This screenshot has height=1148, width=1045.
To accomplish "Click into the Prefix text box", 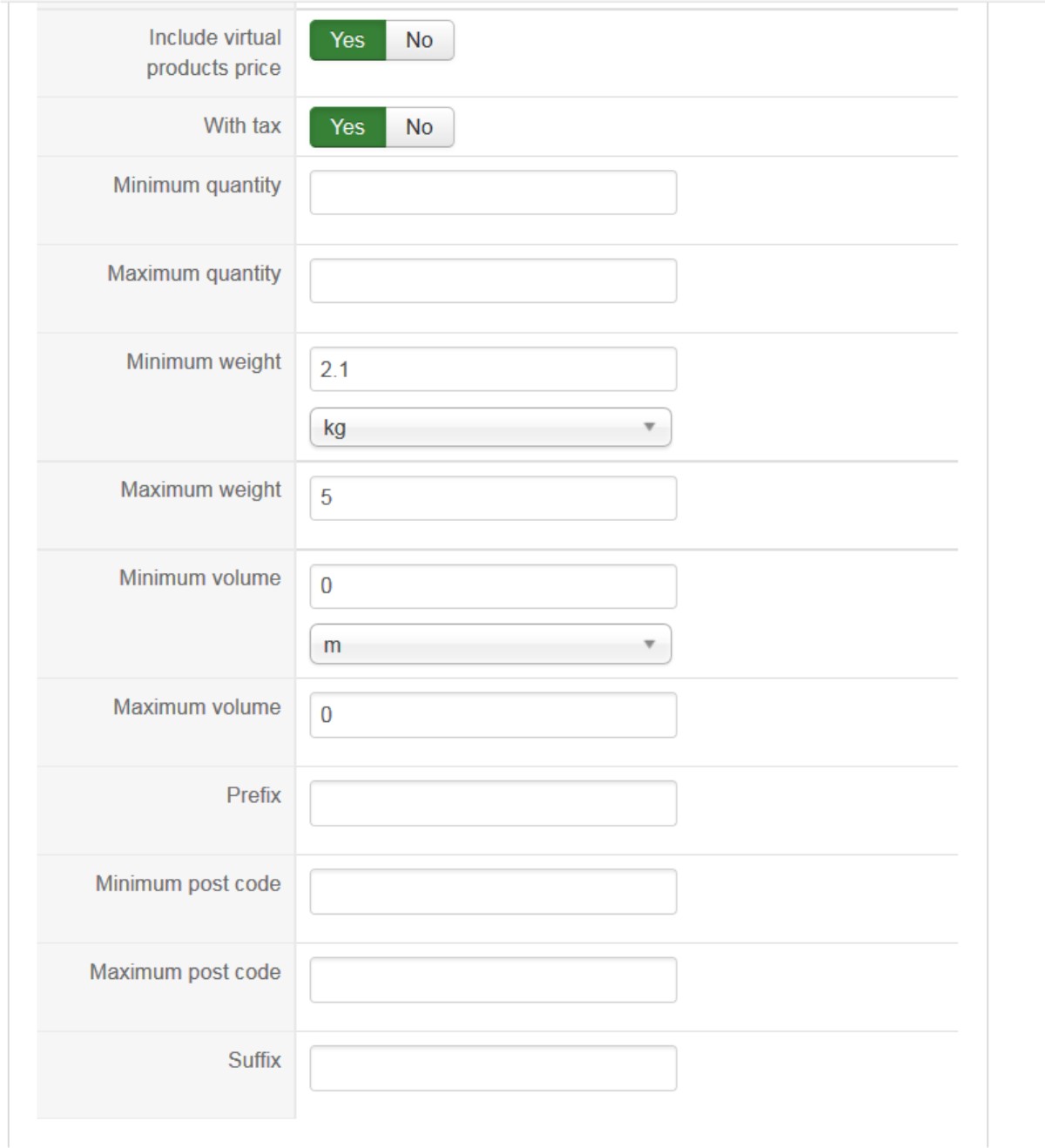I will [493, 803].
